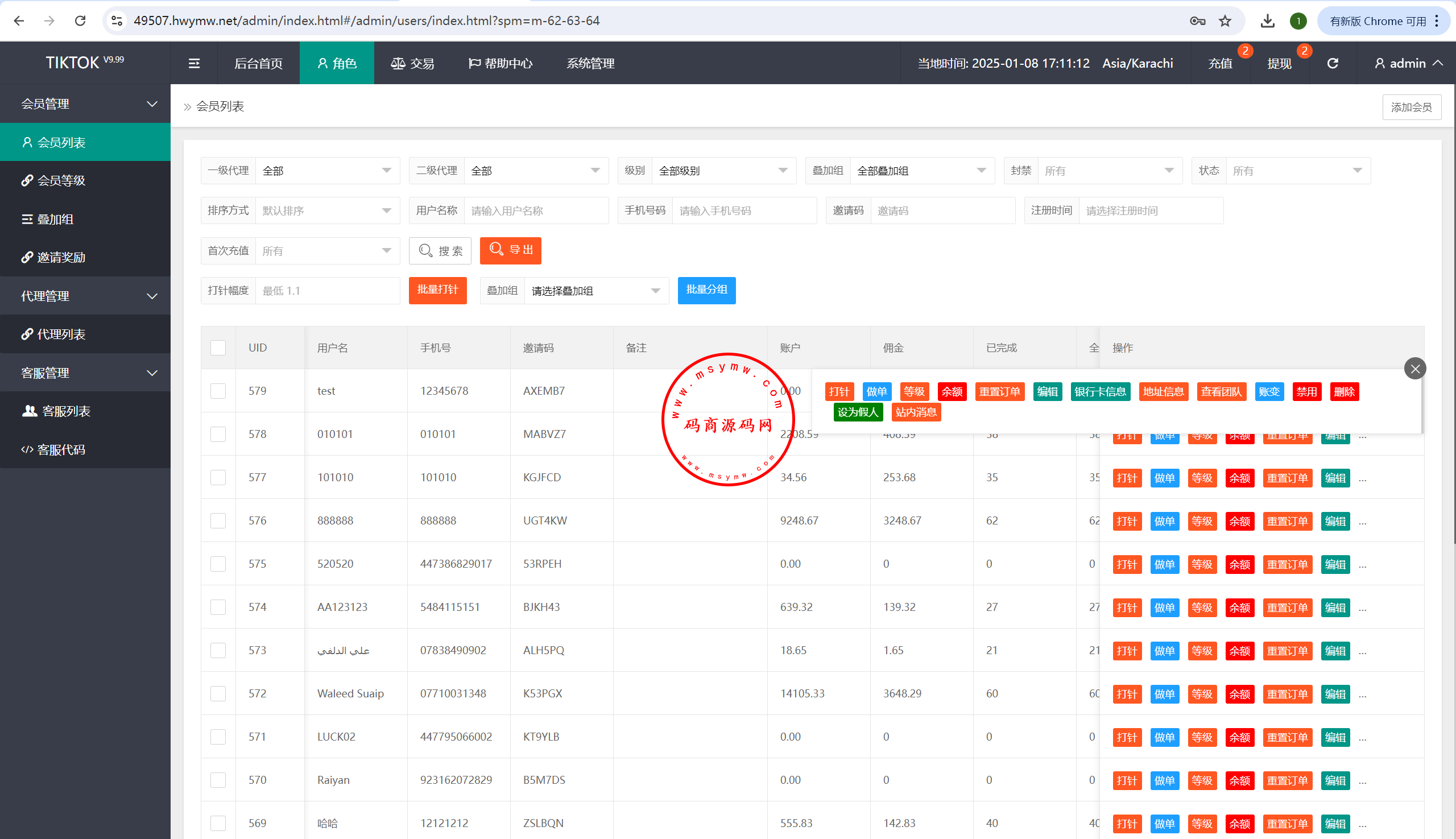Click the orange 导出 export button
Screen dimensions: 1456x839
pos(511,251)
